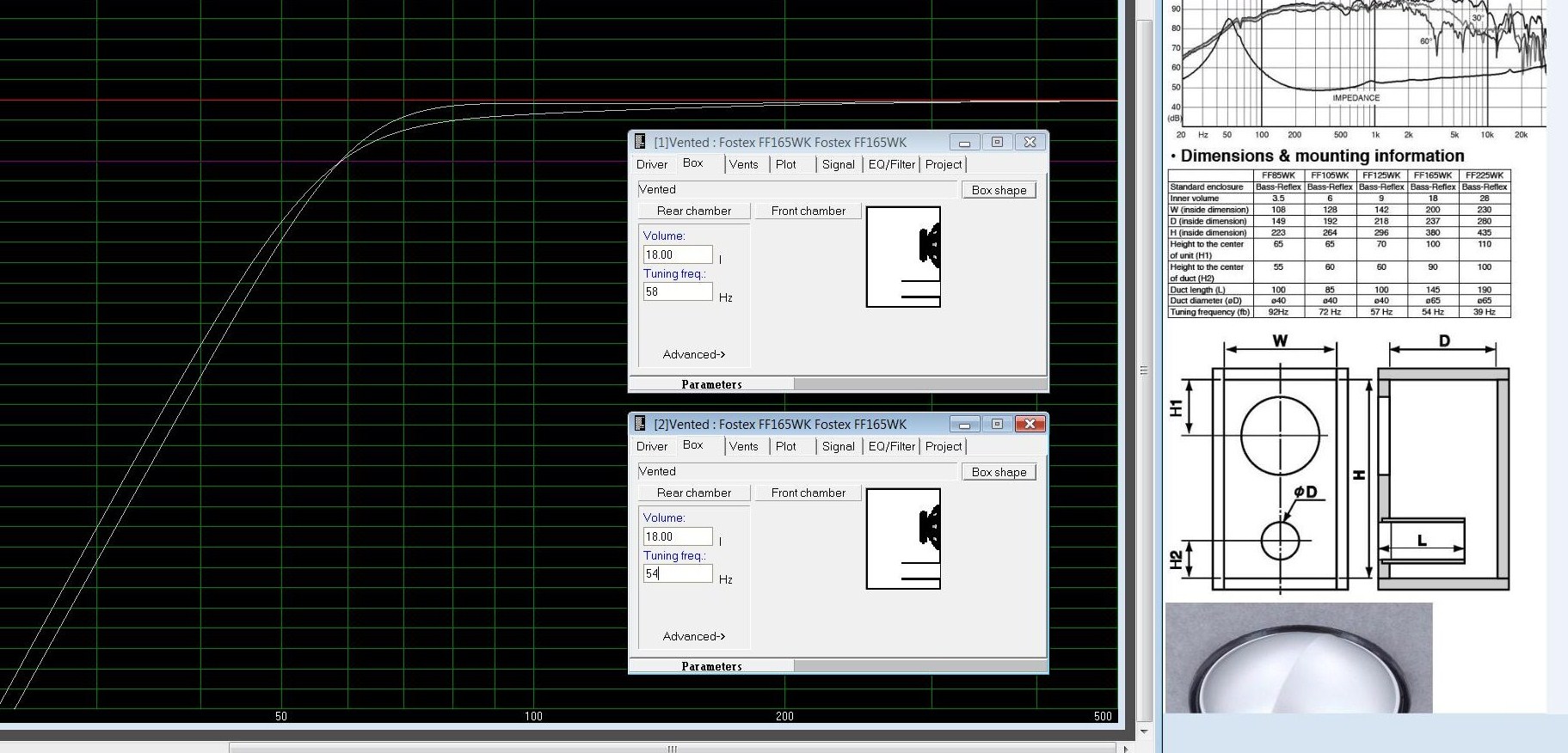Click the datasheet scrollbar down arrow
The image size is (1568, 753).
pos(1144,732)
